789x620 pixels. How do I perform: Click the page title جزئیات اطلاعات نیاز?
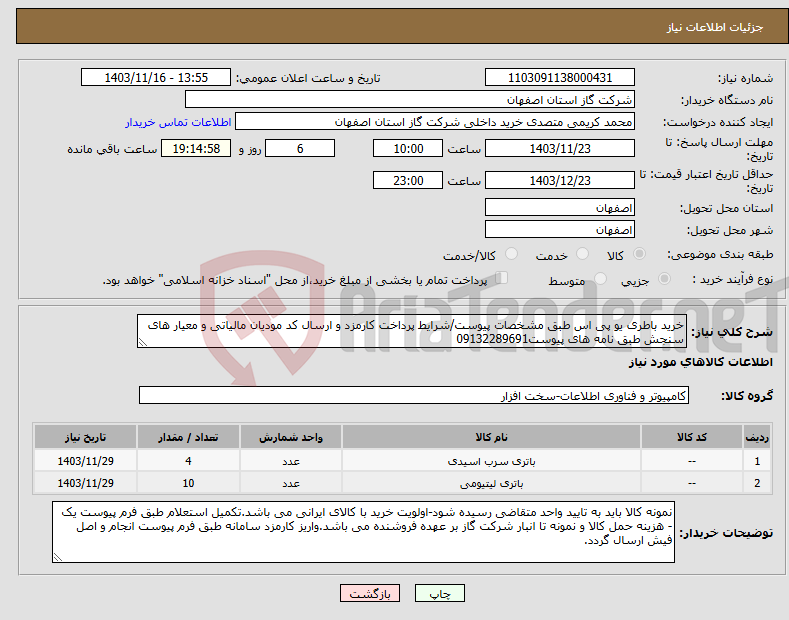coord(715,27)
